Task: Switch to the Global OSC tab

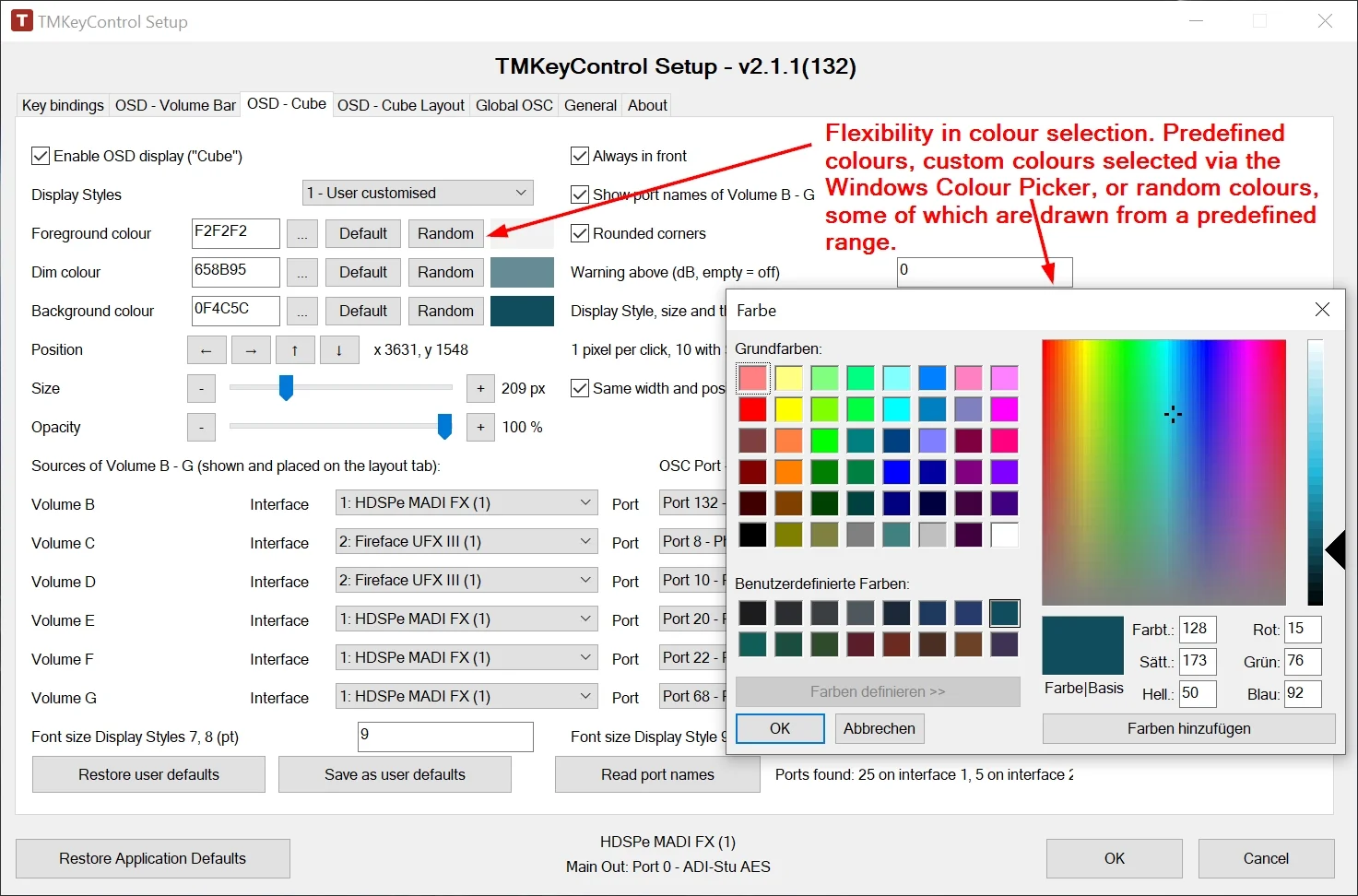Action: coord(514,105)
